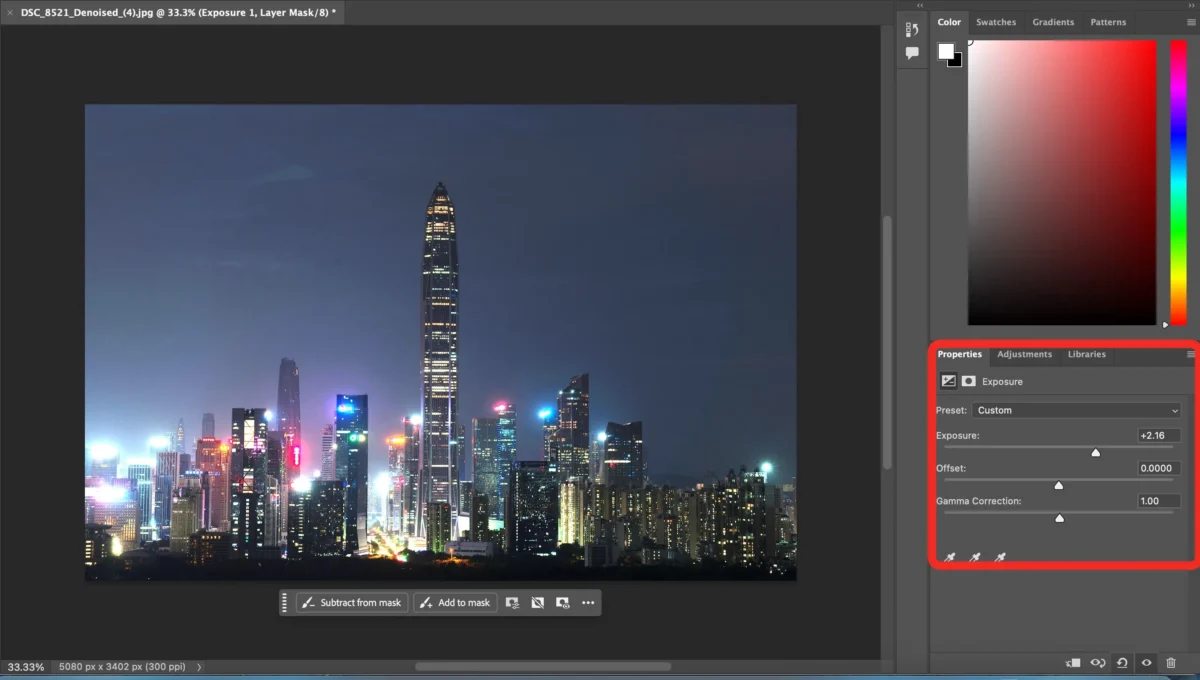1200x680 pixels.
Task: Click the Subtract from mask button
Action: [352, 602]
